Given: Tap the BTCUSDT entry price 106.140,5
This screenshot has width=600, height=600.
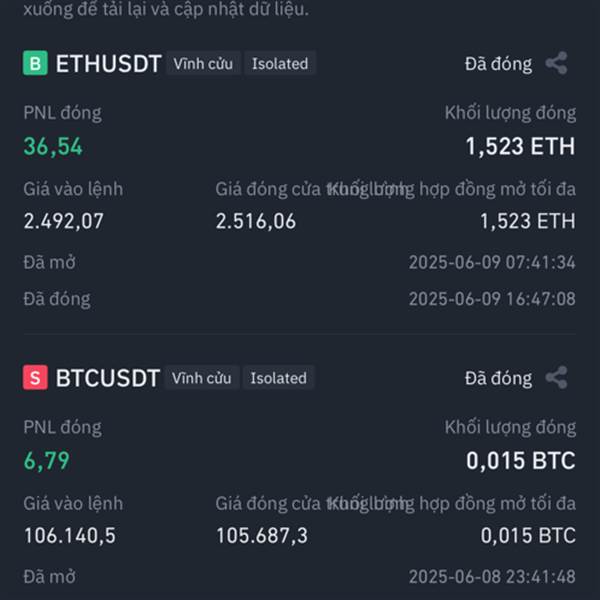Looking at the screenshot, I should (70, 536).
